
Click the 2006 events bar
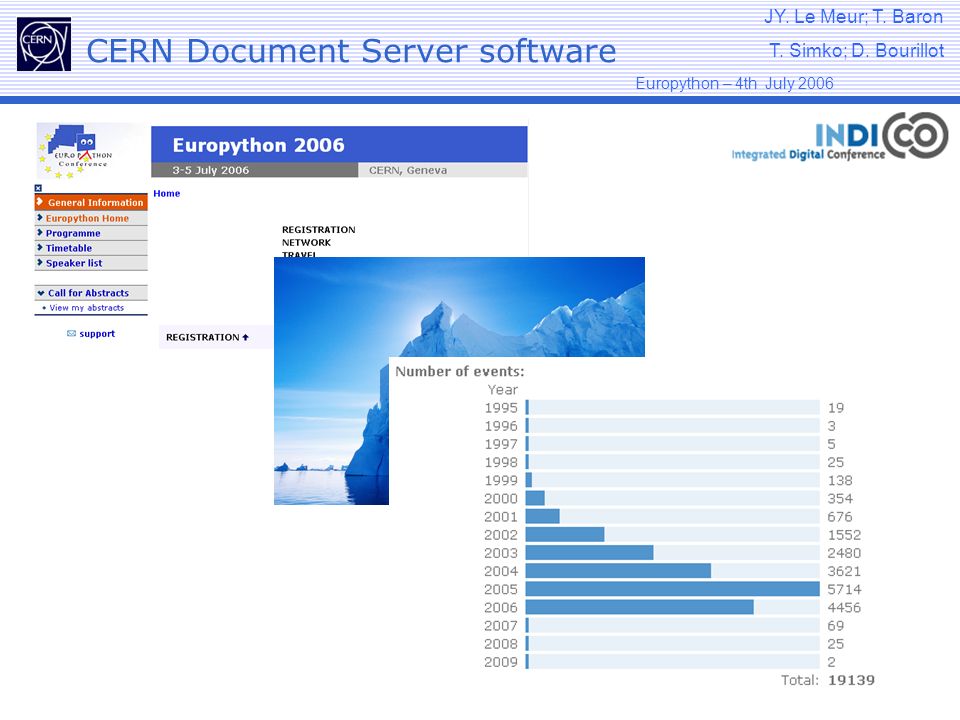click(639, 607)
